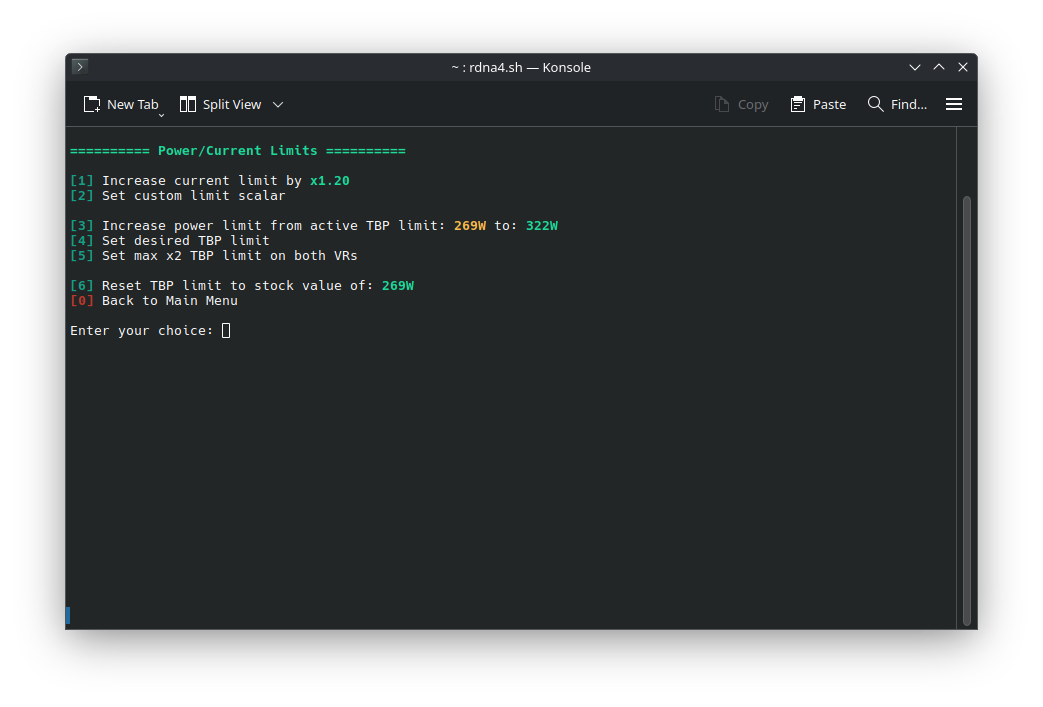
Task: Expand the New Tab profile dropdown arrow
Action: point(162,115)
